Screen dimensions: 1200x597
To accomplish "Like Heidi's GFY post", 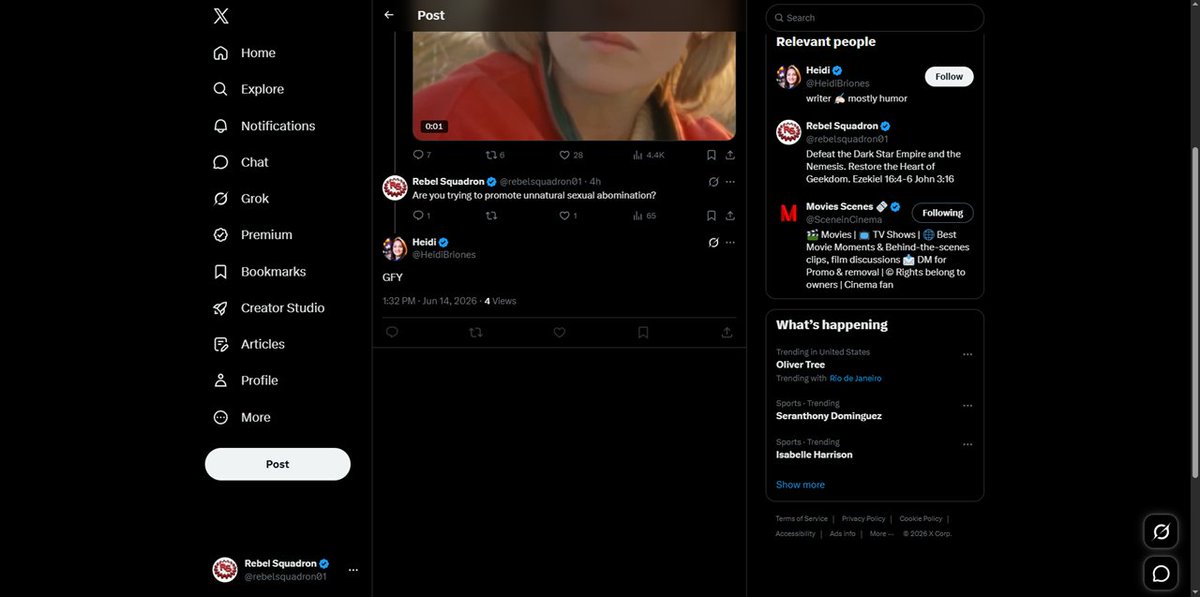I will click(x=559, y=332).
